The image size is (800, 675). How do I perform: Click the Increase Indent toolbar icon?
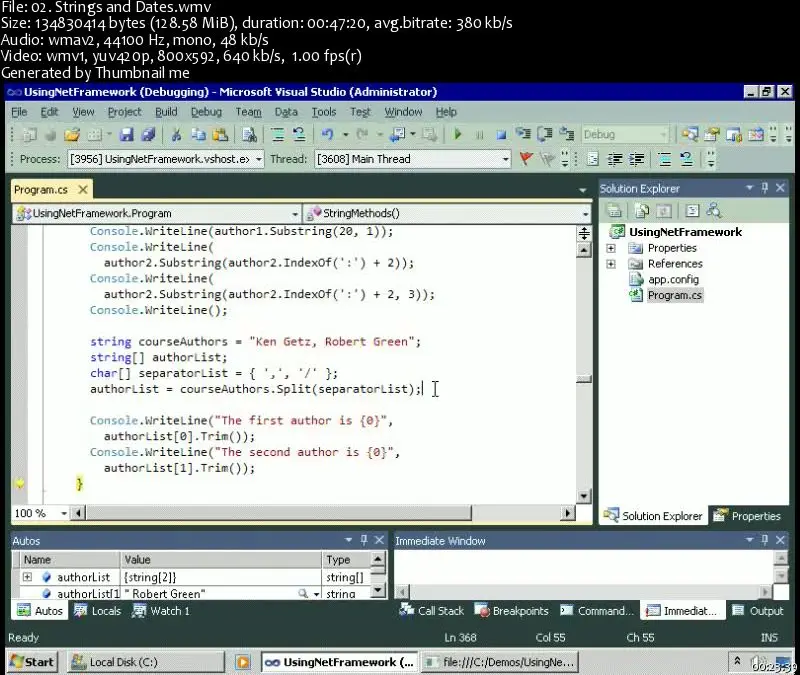636,159
